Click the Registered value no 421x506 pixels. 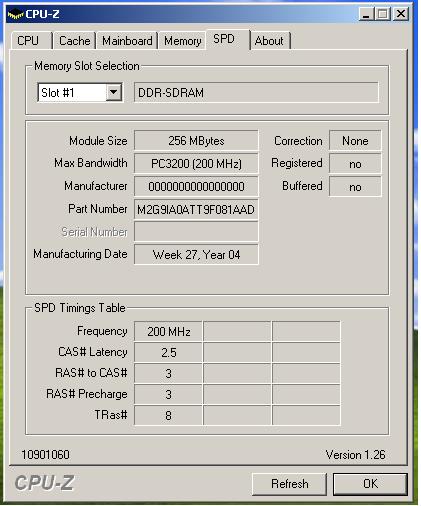355,163
